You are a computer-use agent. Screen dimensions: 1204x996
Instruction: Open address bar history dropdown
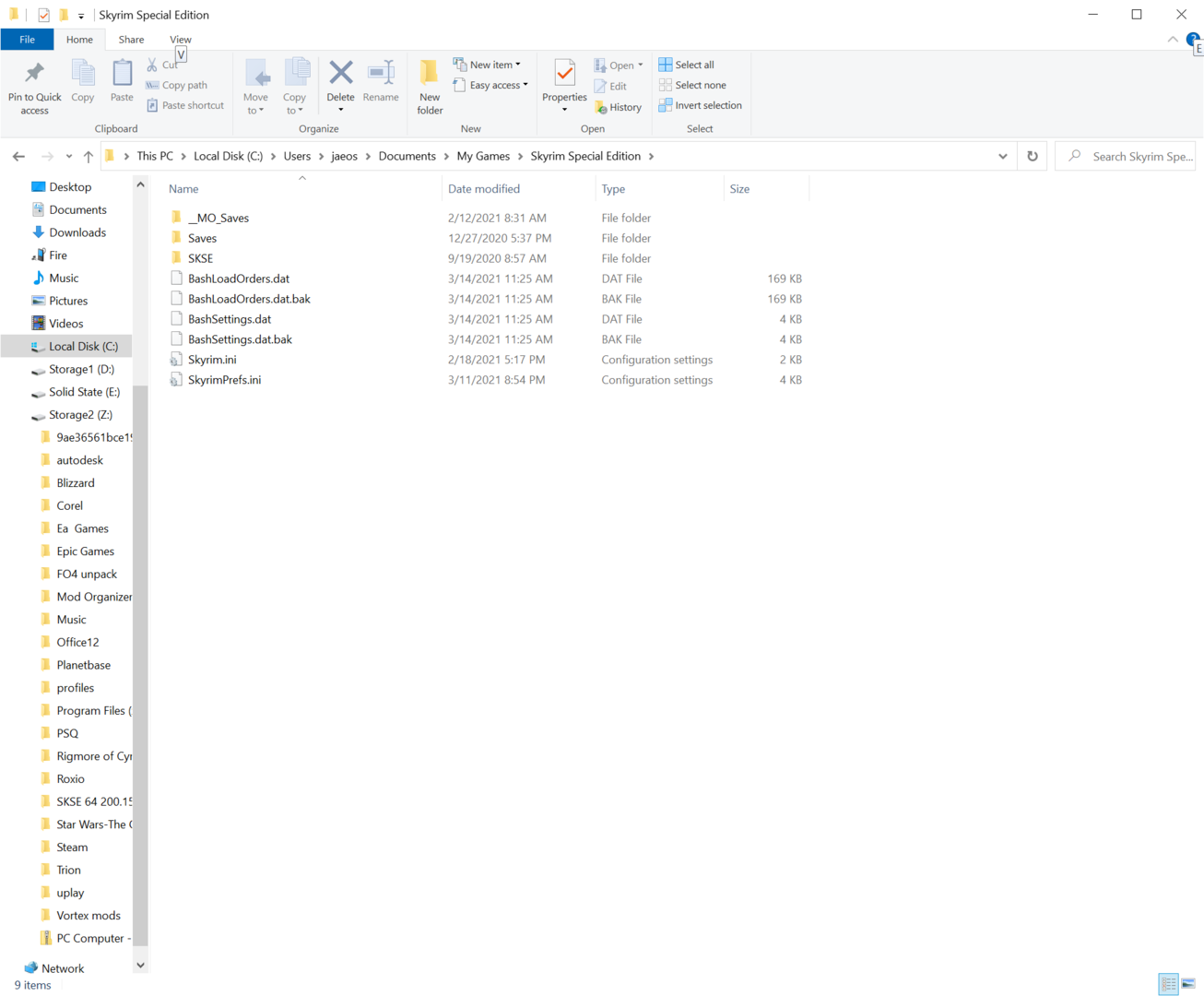pyautogui.click(x=1003, y=156)
